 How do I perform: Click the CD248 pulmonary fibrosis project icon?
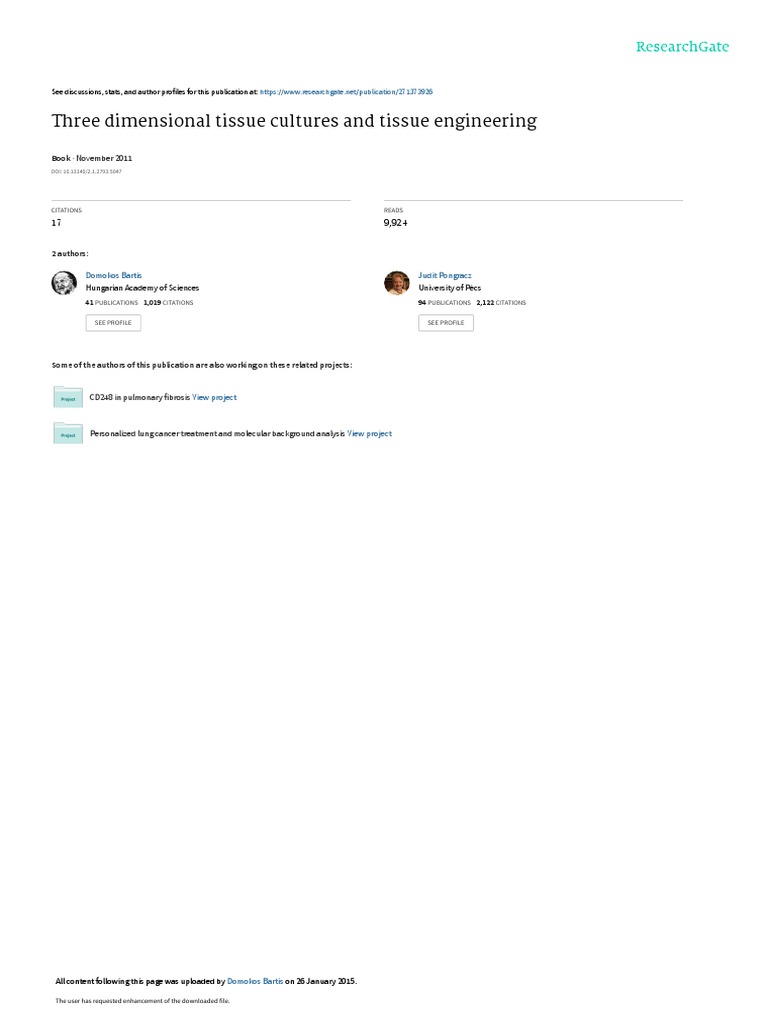coord(68,397)
